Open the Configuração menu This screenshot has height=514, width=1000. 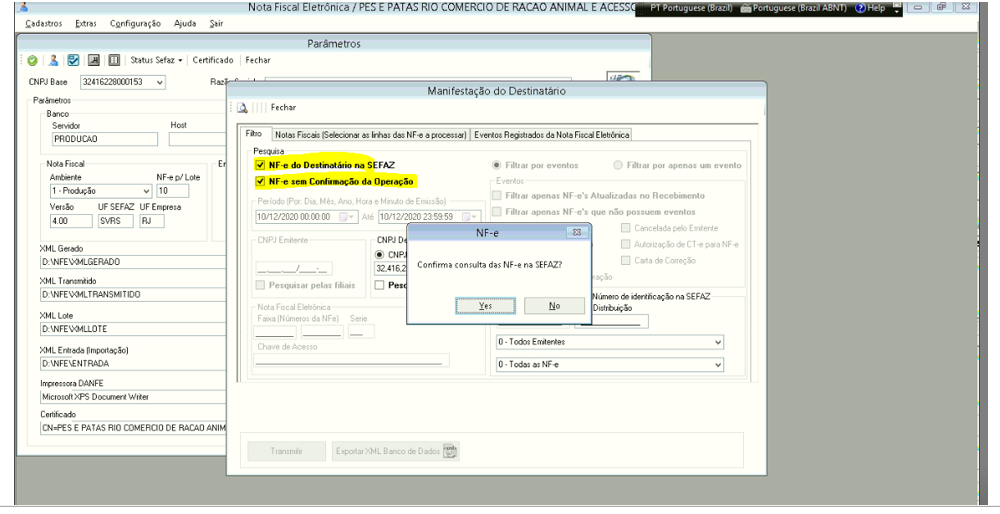coord(135,24)
